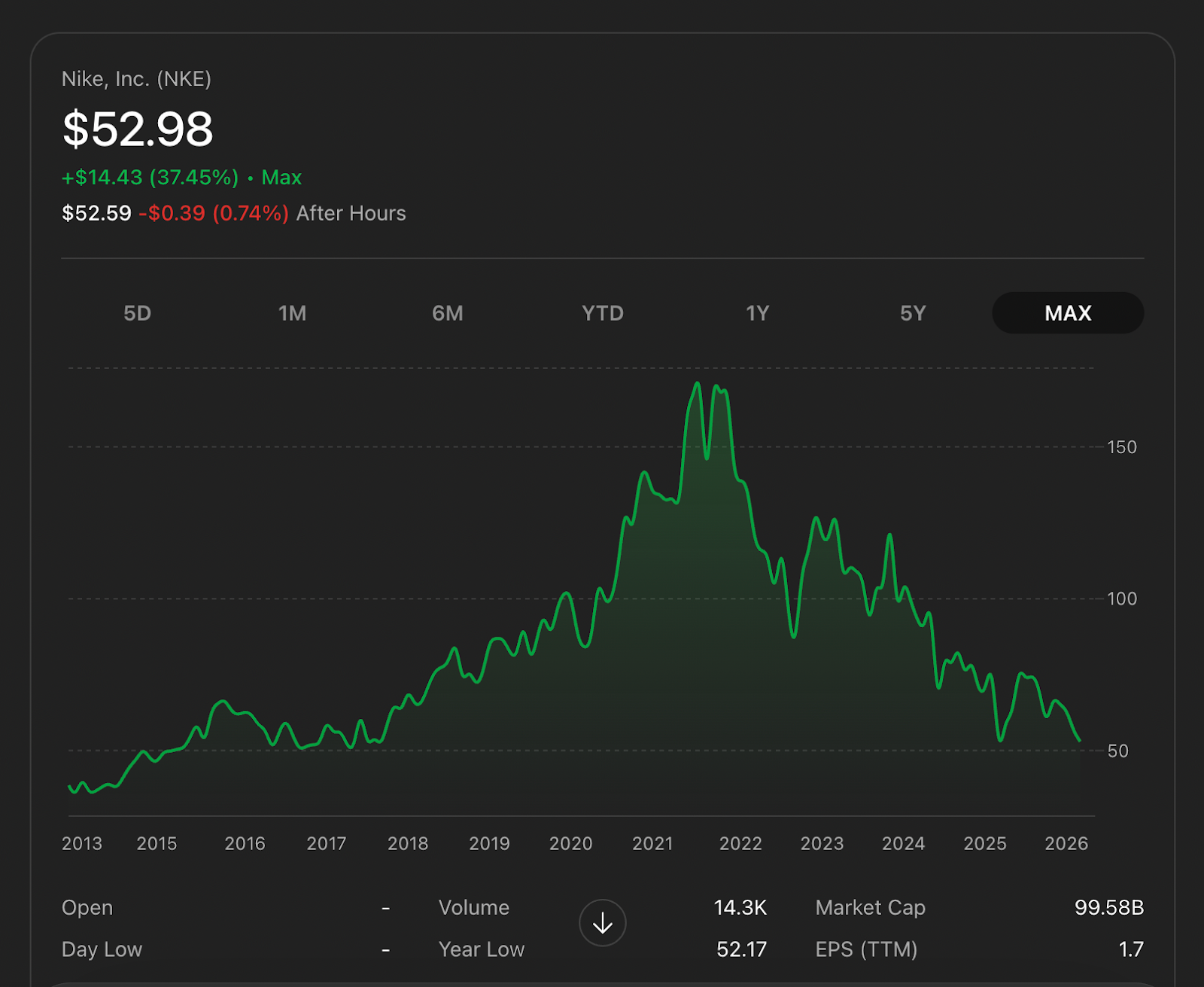Click the 2023 x-axis label

click(x=822, y=843)
